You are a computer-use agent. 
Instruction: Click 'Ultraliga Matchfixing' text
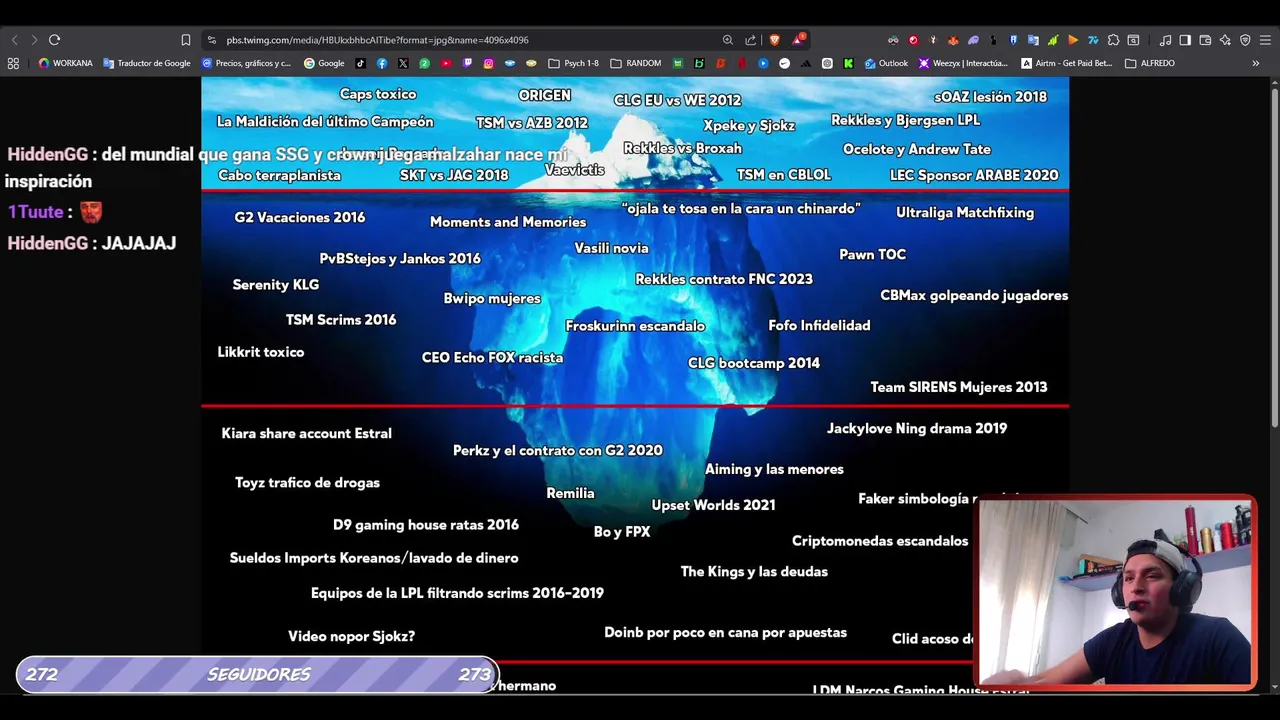965,212
